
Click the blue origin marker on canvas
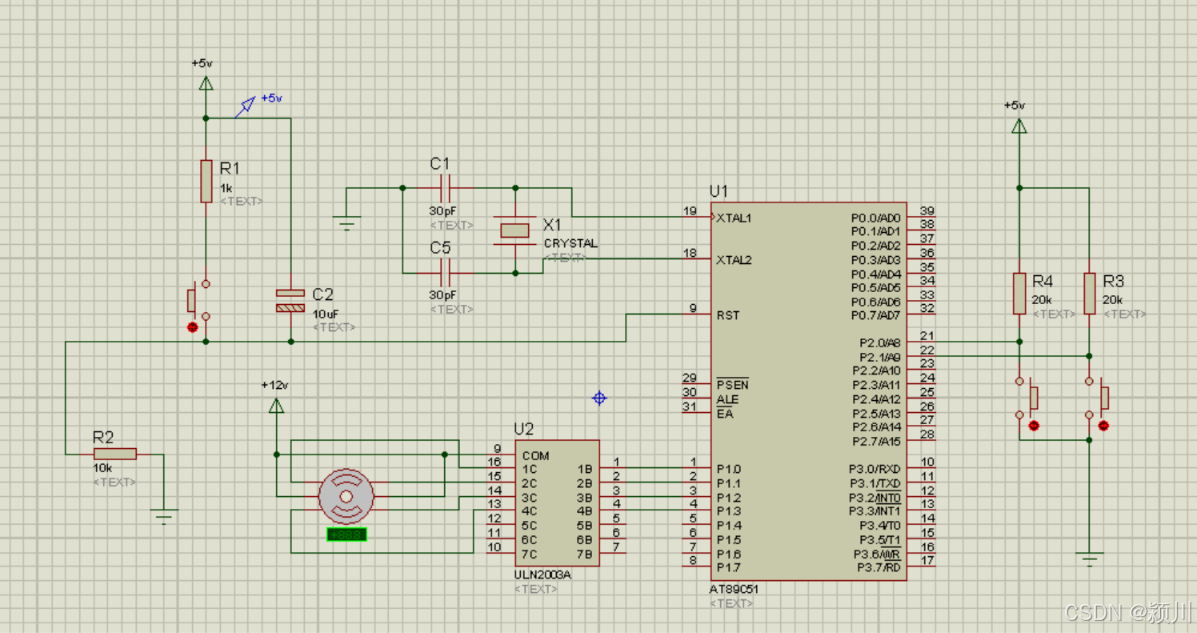(599, 398)
